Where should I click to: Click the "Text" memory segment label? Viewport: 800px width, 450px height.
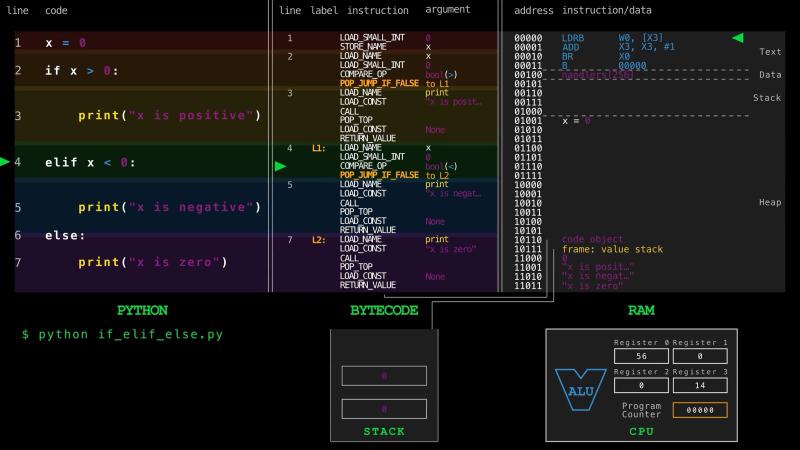point(770,52)
